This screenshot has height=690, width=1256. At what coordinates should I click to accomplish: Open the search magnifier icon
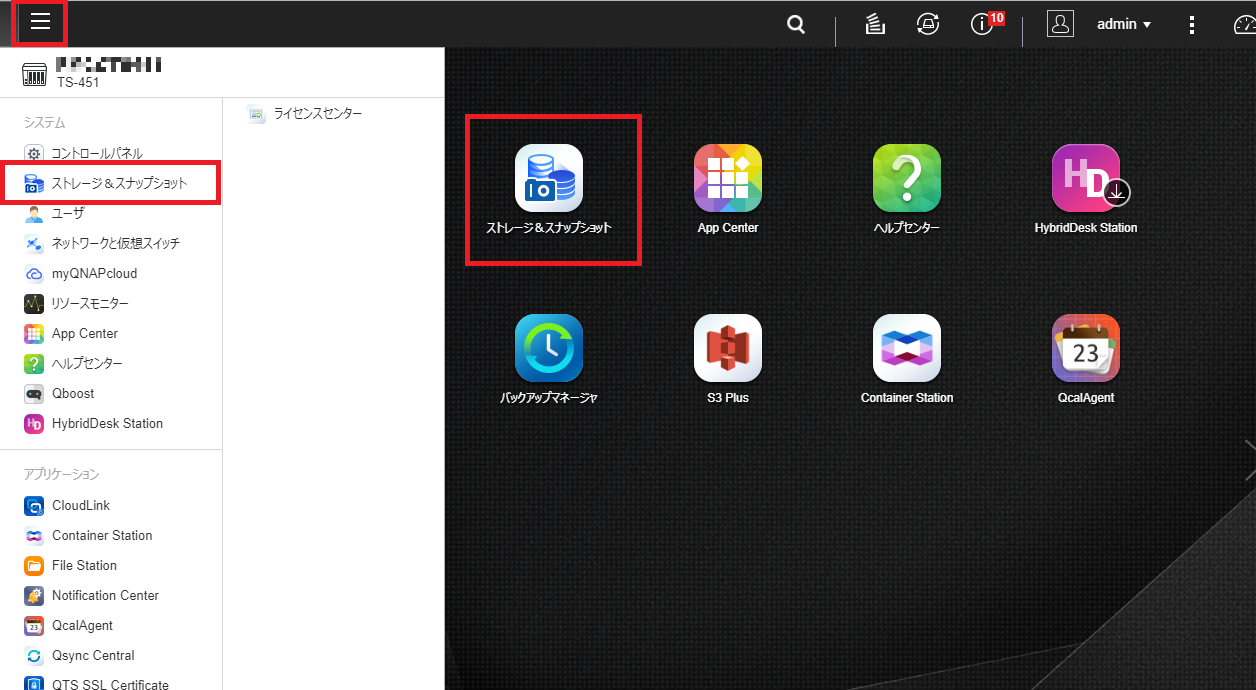(796, 24)
